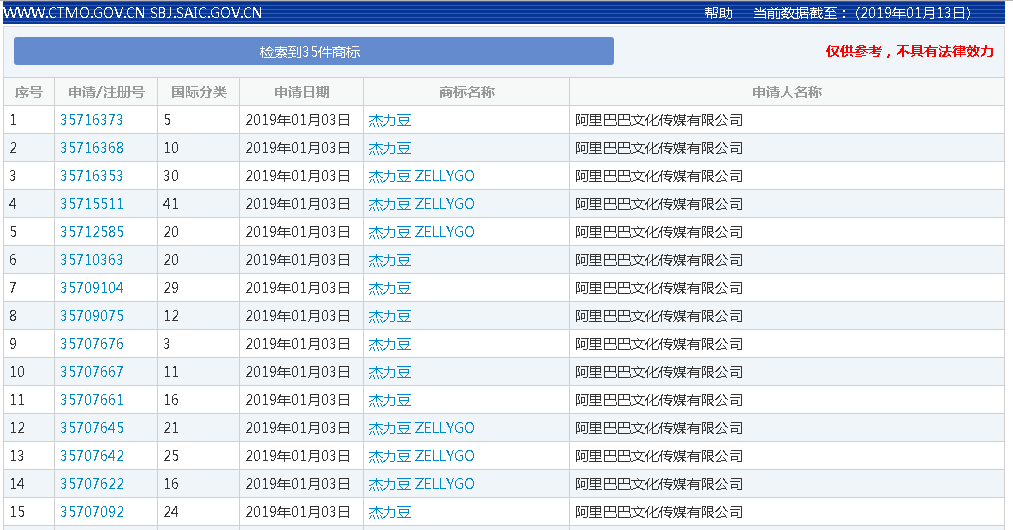Open 杰力豆 trademark name in row 1
Viewport: 1013px width, 530px height.
pyautogui.click(x=389, y=120)
